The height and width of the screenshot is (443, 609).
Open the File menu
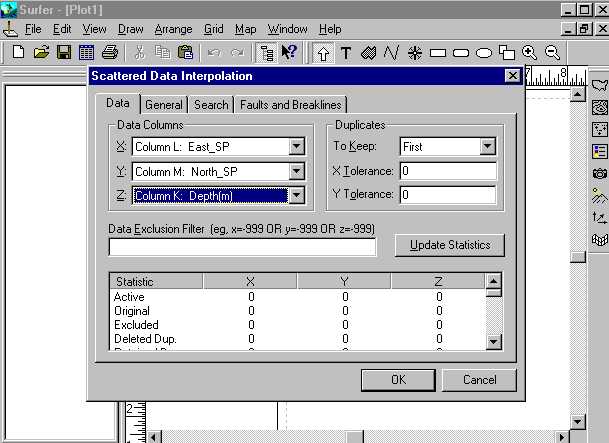coord(33,29)
